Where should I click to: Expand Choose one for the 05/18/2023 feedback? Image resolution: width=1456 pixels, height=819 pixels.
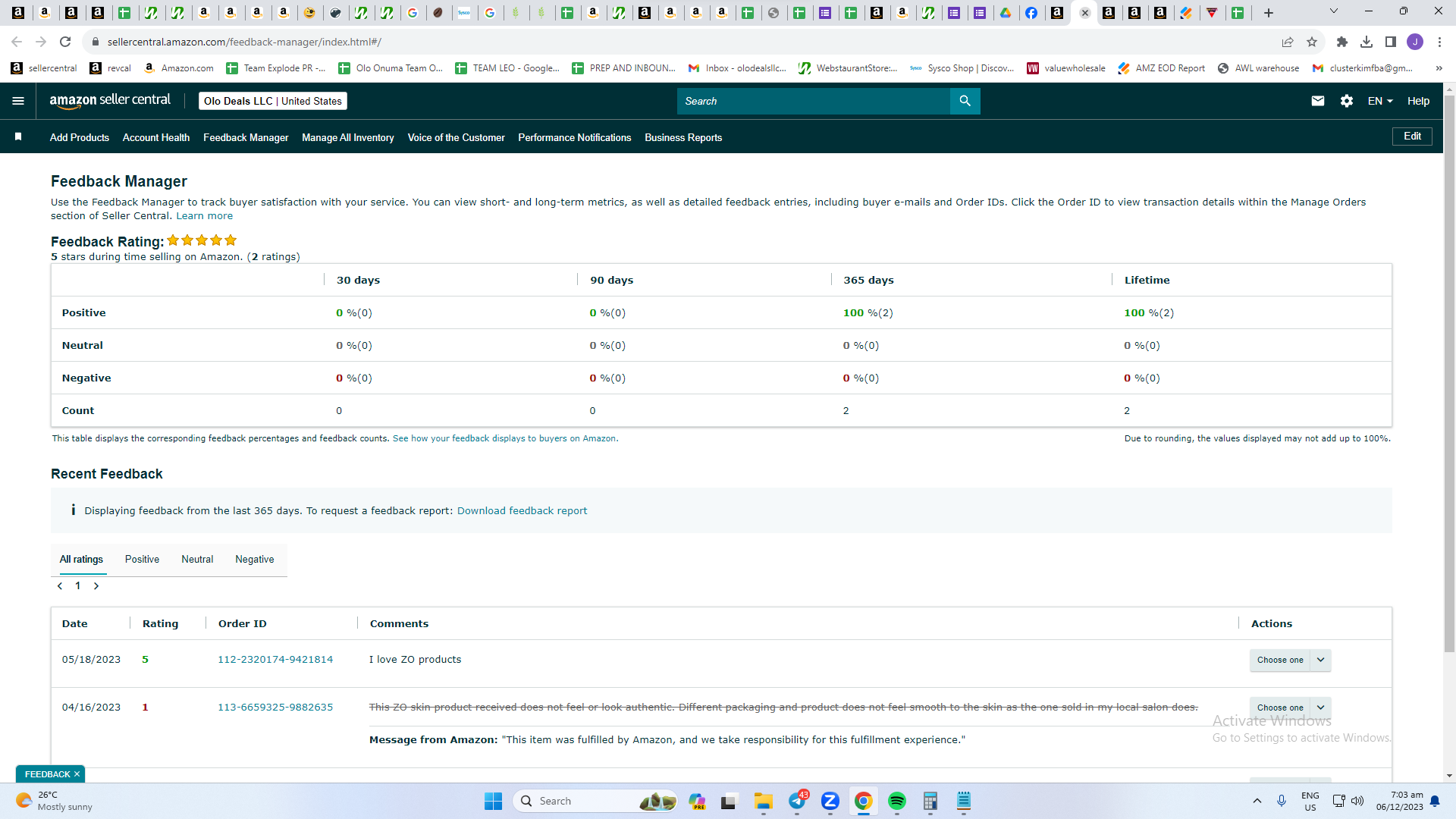[x=1290, y=660]
